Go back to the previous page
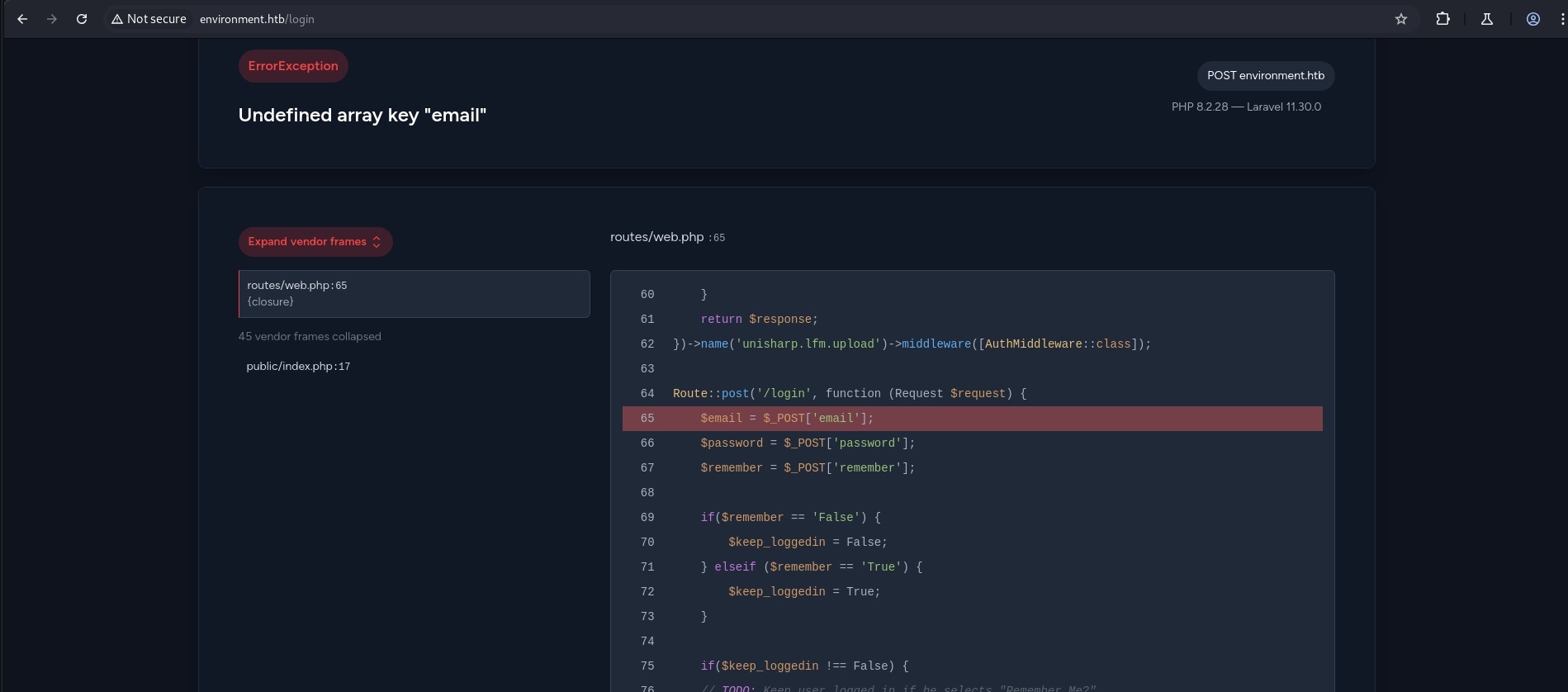Viewport: 1568px width, 692px height. point(22,19)
